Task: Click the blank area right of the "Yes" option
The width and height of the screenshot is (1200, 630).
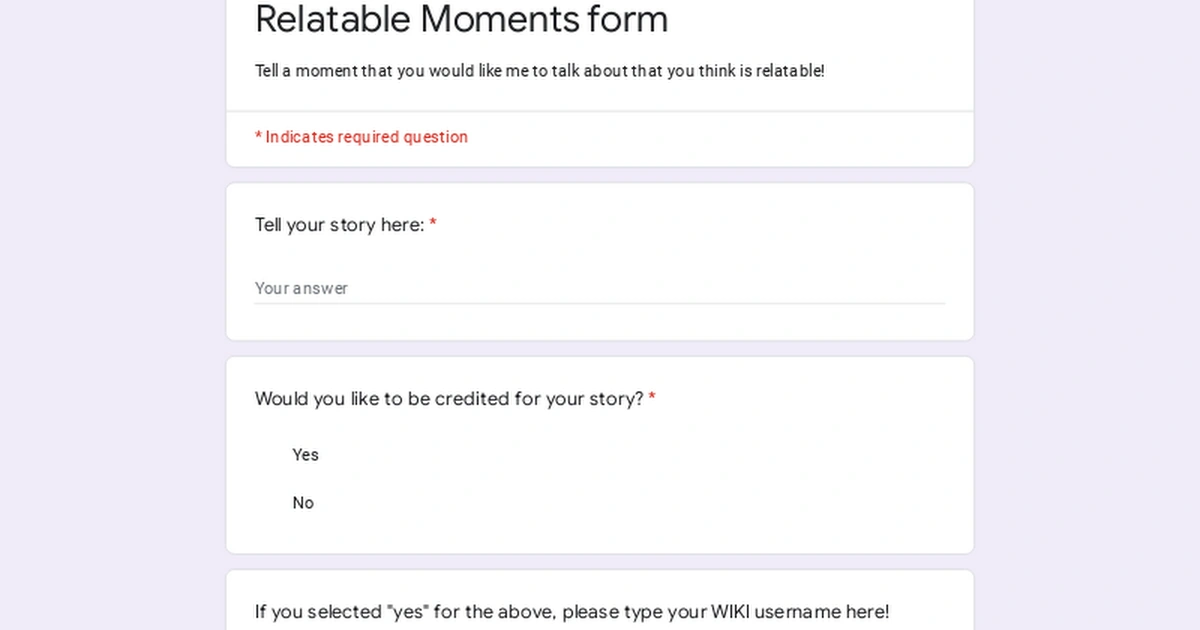Action: coord(600,455)
